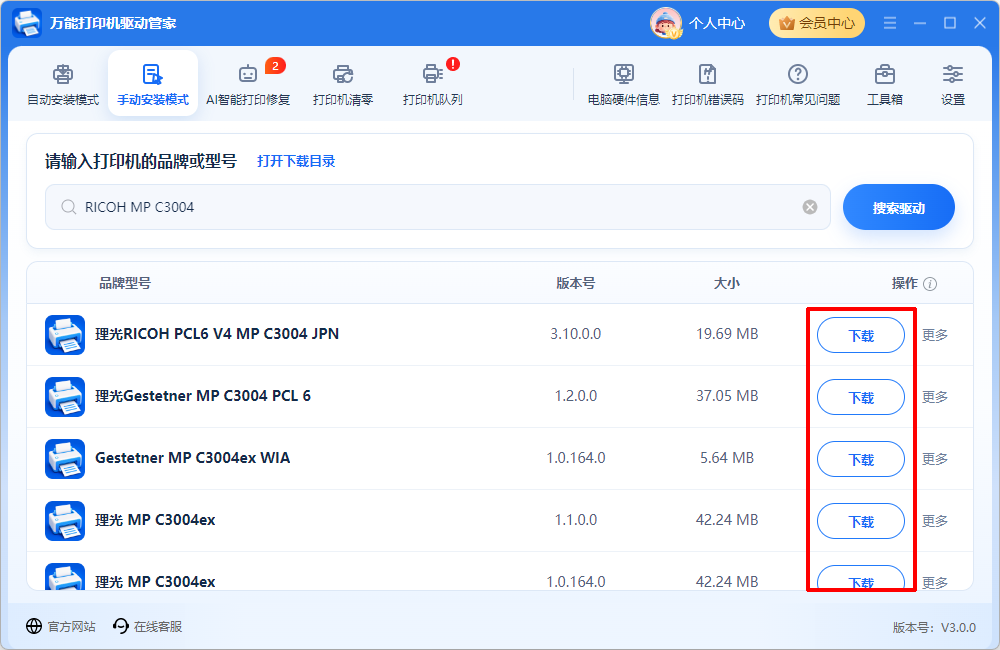Download the 理光RICOH PCL6 V4 MP C3004 JPN driver
The height and width of the screenshot is (650, 1000).
click(x=861, y=335)
